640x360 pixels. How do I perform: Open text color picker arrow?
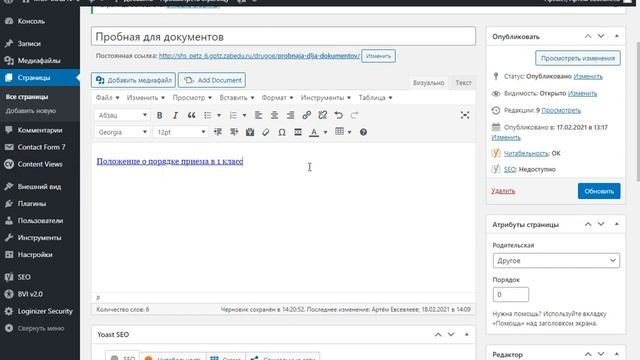325,132
